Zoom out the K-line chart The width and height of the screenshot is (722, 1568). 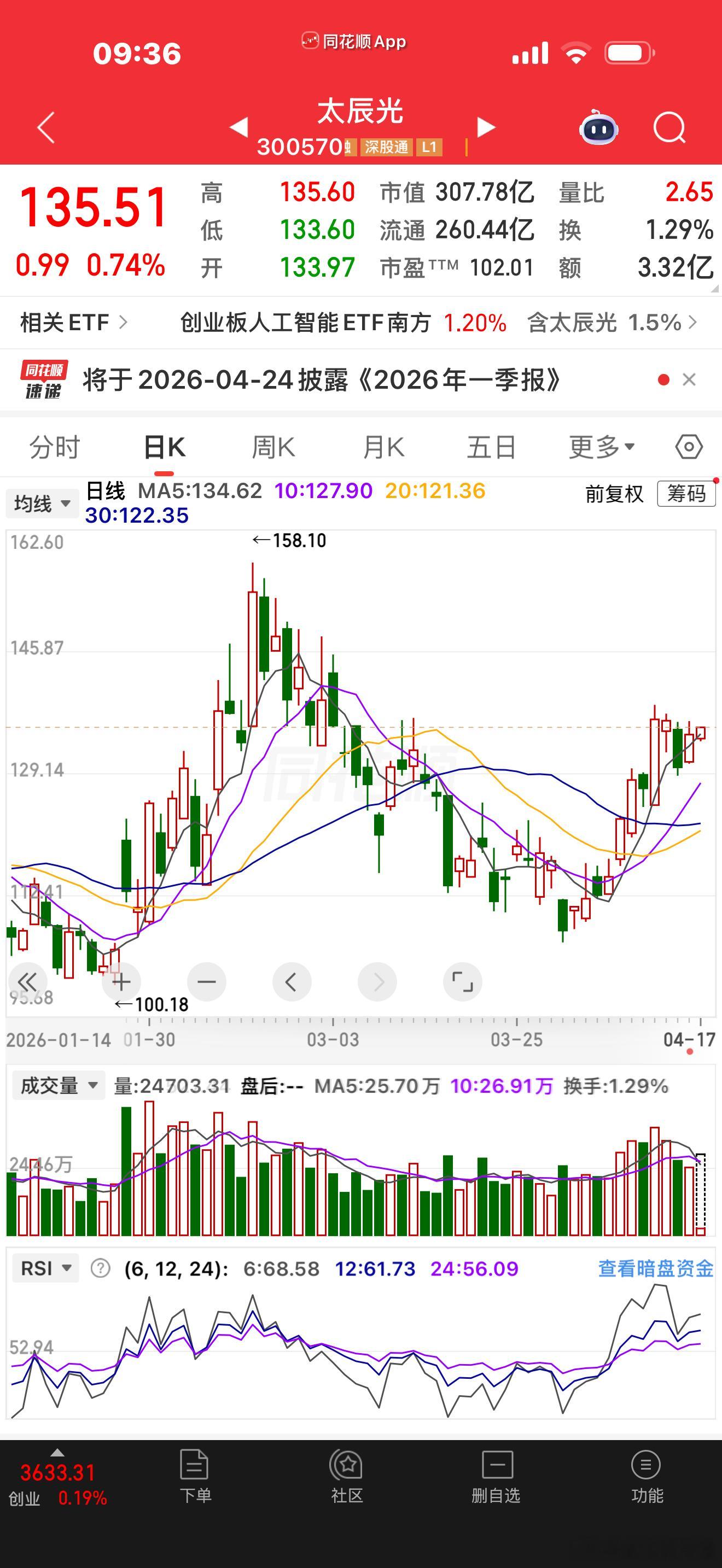click(207, 981)
